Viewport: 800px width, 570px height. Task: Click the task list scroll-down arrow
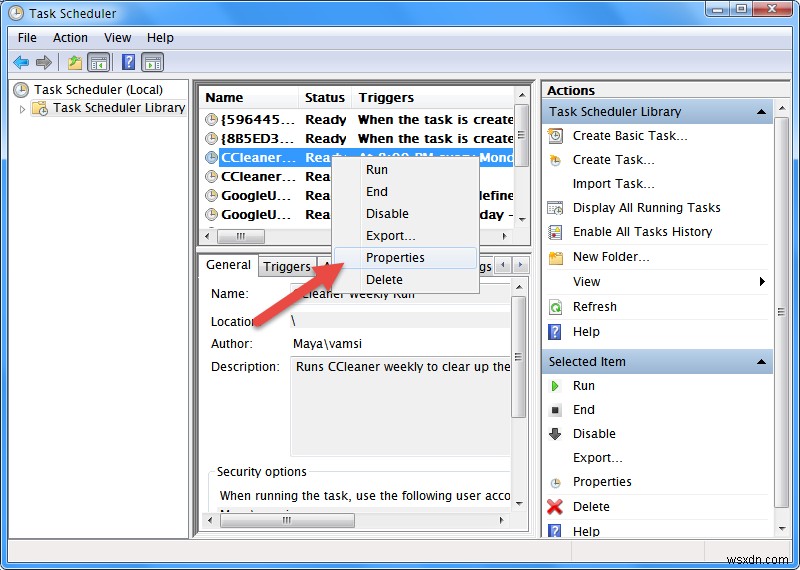click(x=521, y=219)
